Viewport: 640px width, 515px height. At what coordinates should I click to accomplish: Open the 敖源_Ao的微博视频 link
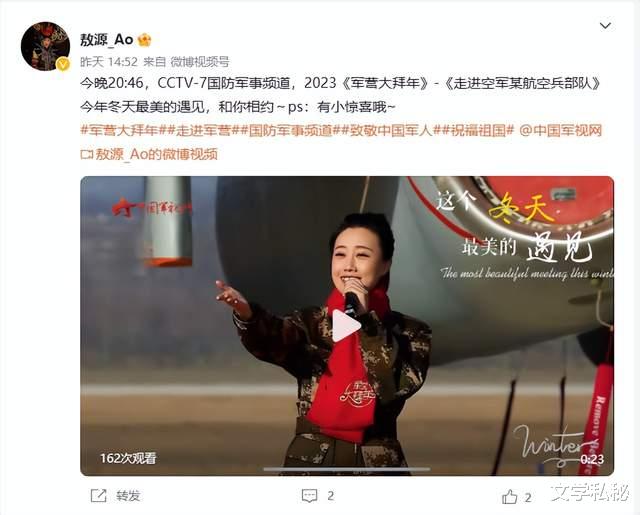[149, 154]
